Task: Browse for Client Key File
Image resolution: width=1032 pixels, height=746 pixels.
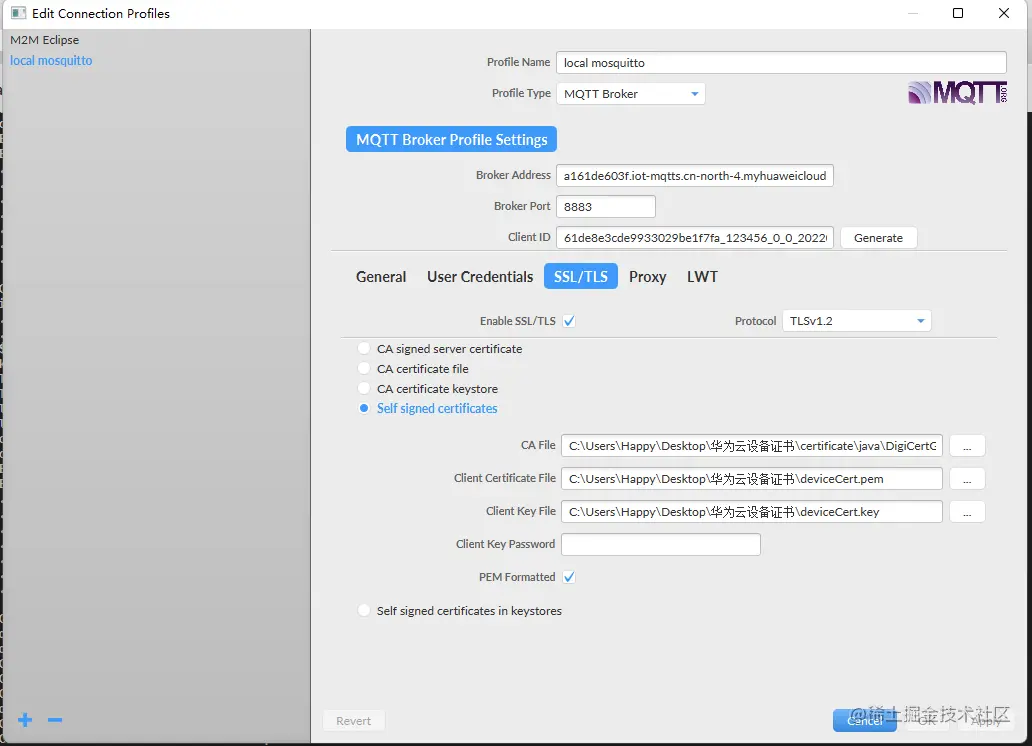Action: pyautogui.click(x=967, y=512)
